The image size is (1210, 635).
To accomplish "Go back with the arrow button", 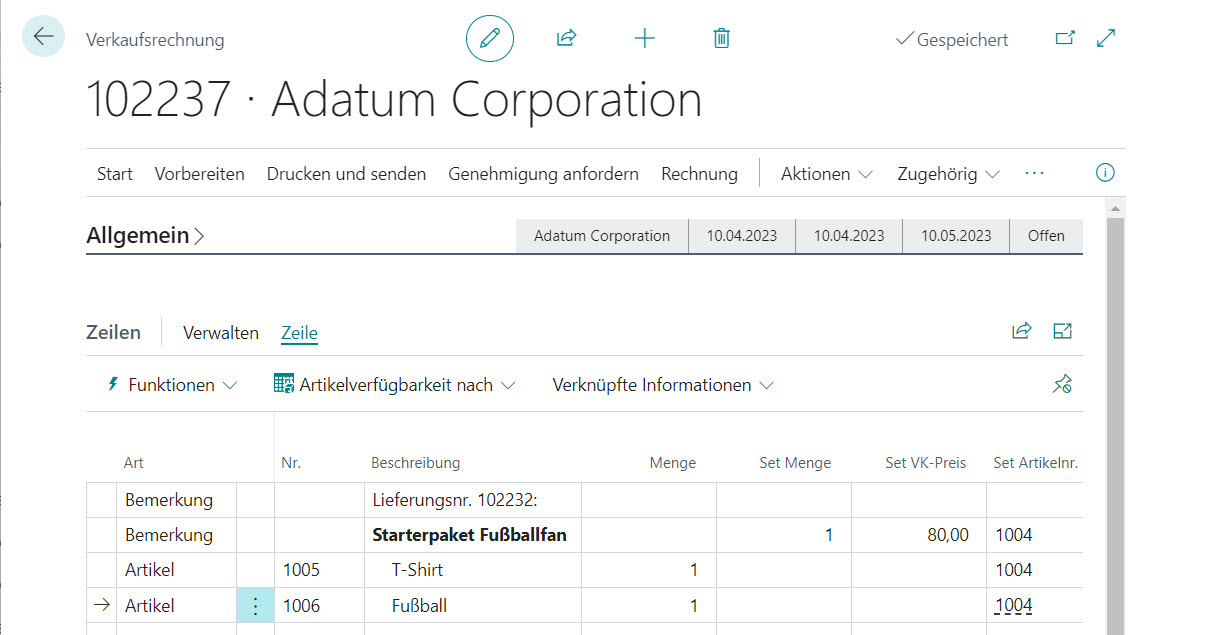I will [x=43, y=37].
